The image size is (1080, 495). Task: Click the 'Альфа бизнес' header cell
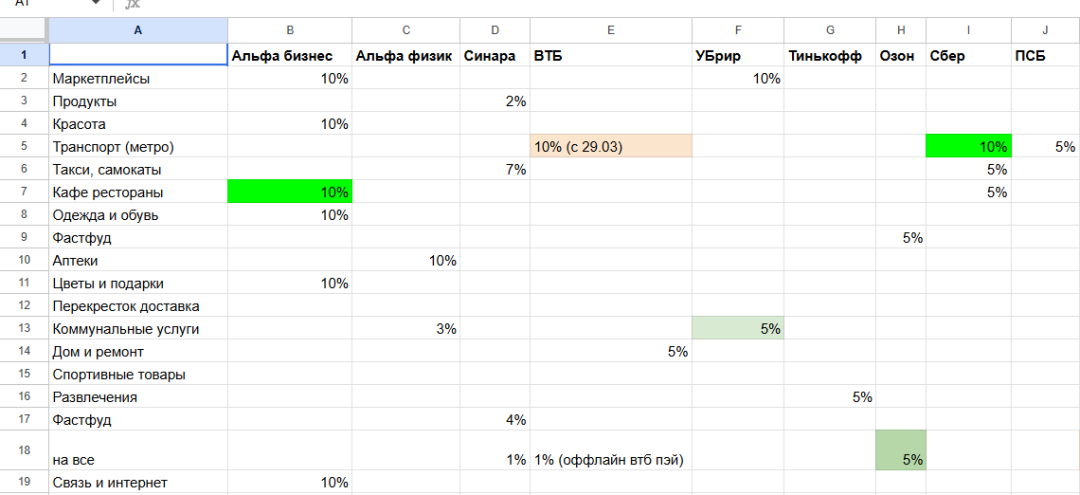289,56
